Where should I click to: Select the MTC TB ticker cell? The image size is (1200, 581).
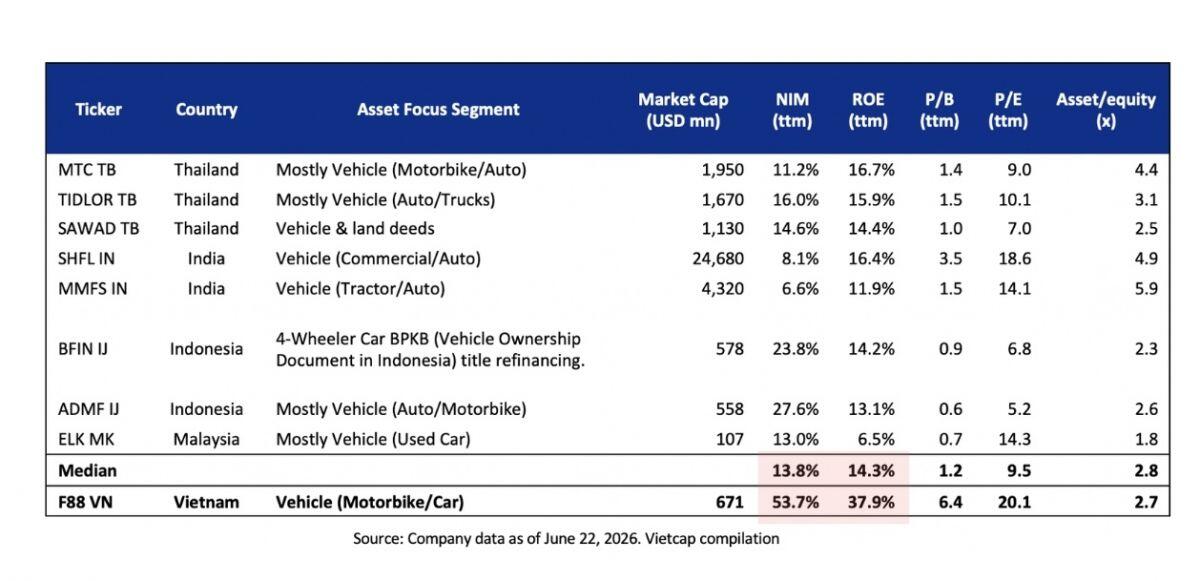(x=87, y=170)
